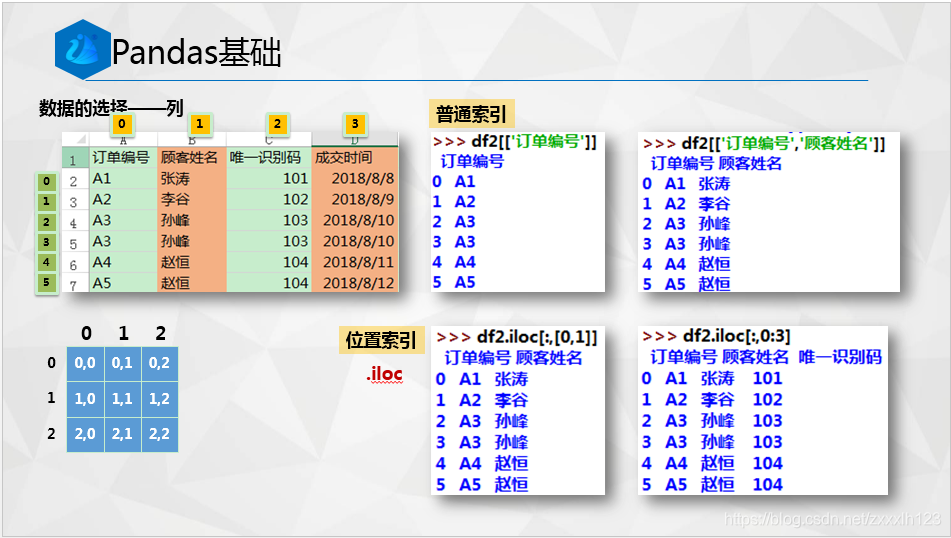
Task: Click the A4 cell in the Excel table
Action: (x=123, y=262)
